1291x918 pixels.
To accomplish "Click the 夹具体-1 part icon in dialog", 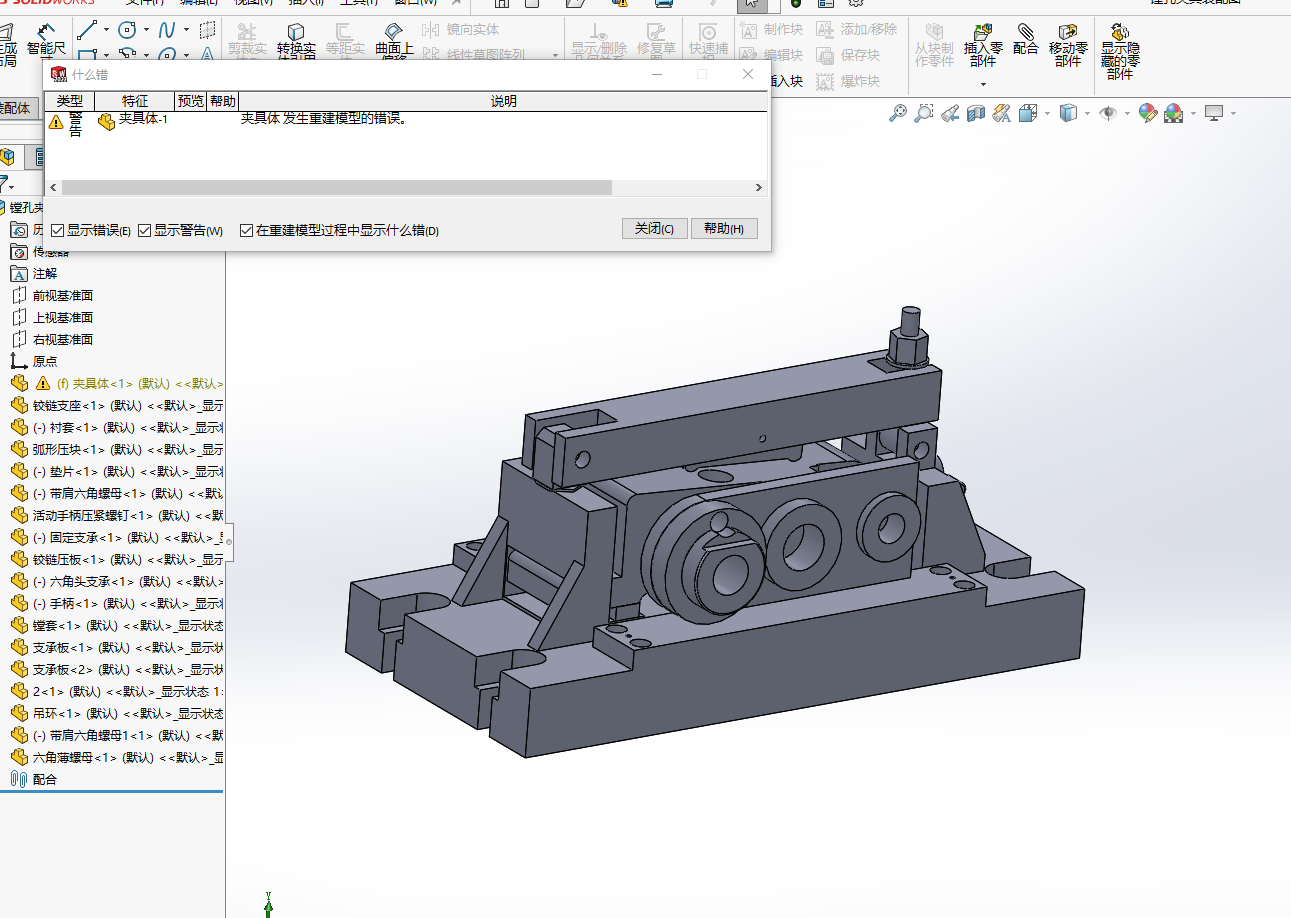I will [106, 122].
